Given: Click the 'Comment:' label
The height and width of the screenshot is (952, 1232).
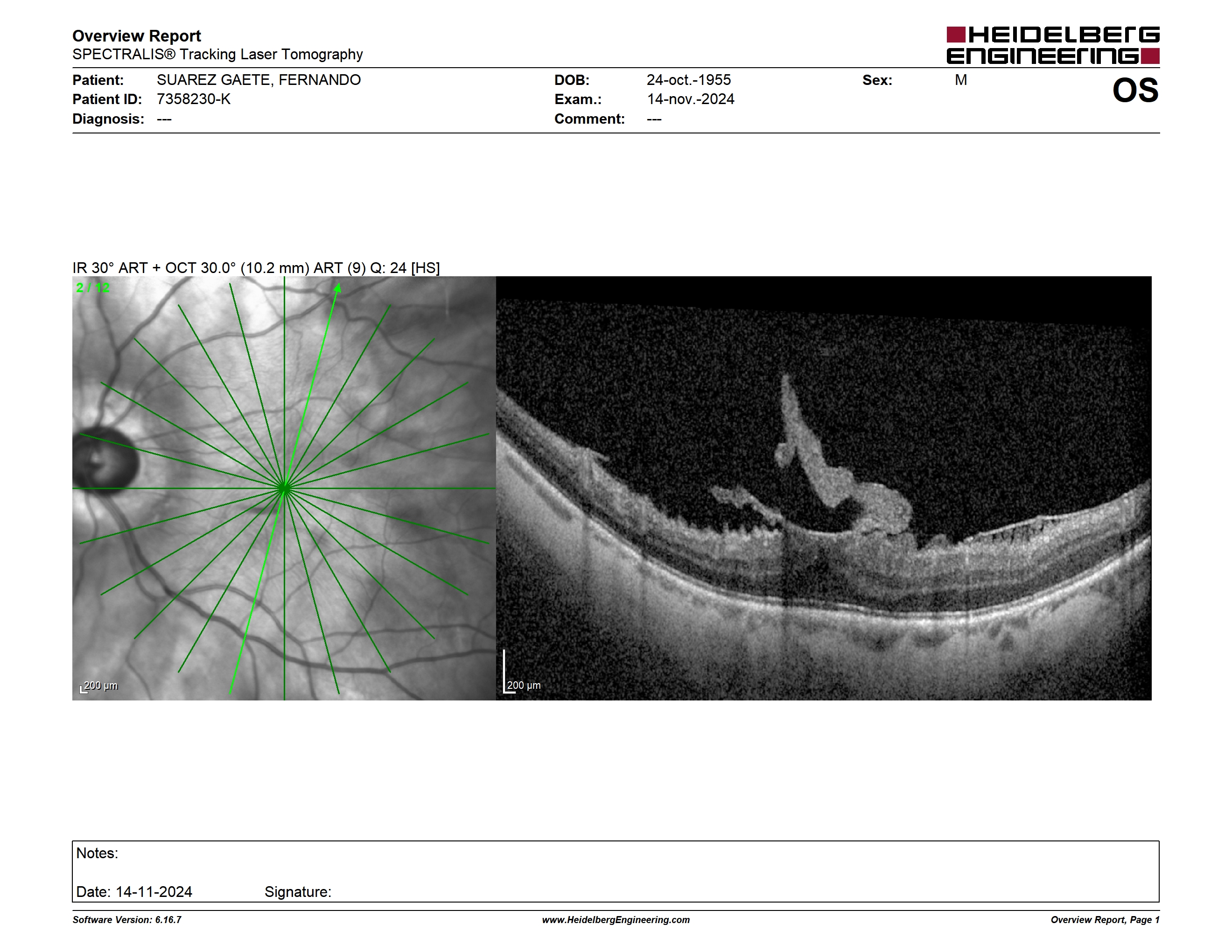Looking at the screenshot, I should 589,119.
